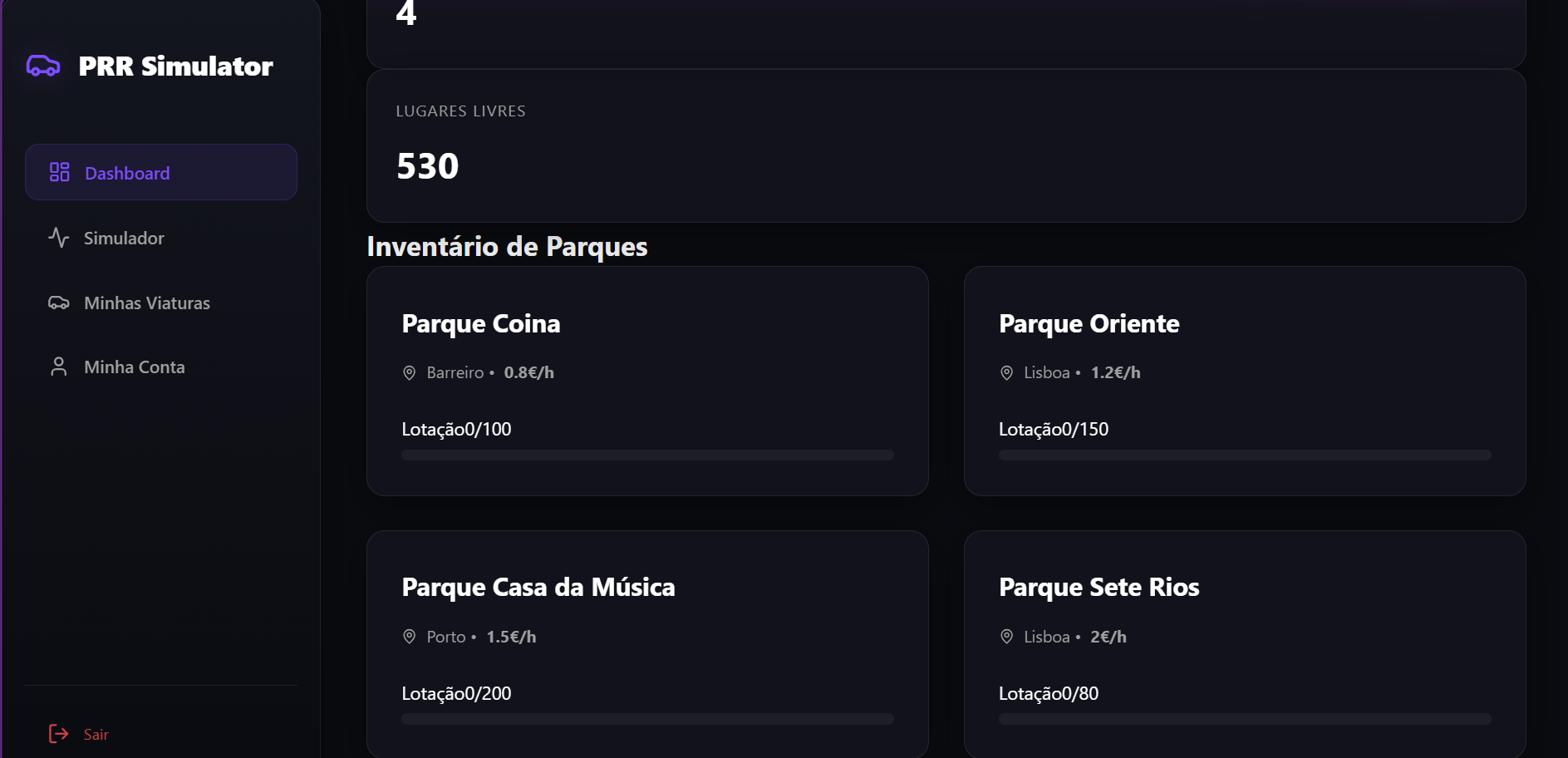Click the Simulador waveform icon

point(58,238)
